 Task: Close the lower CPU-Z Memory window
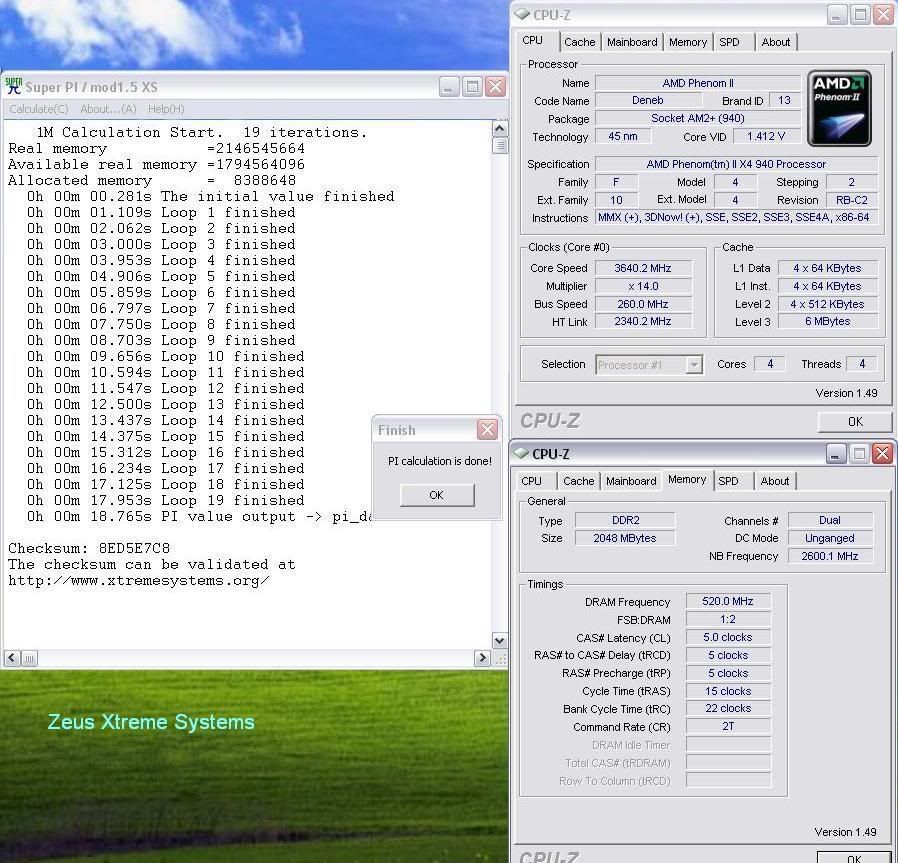point(883,454)
